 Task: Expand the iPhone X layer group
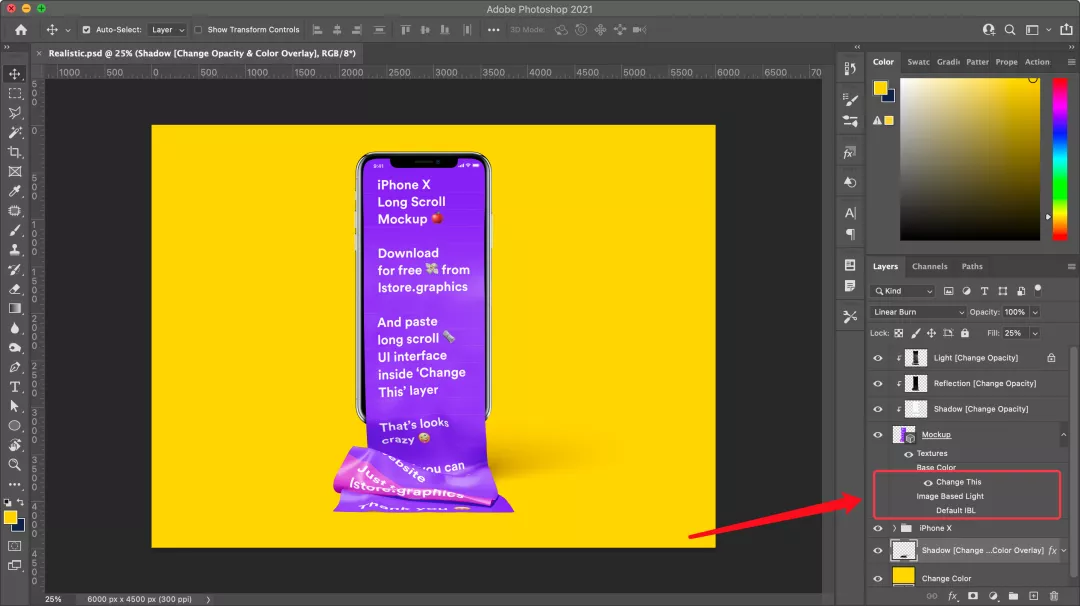pos(894,528)
